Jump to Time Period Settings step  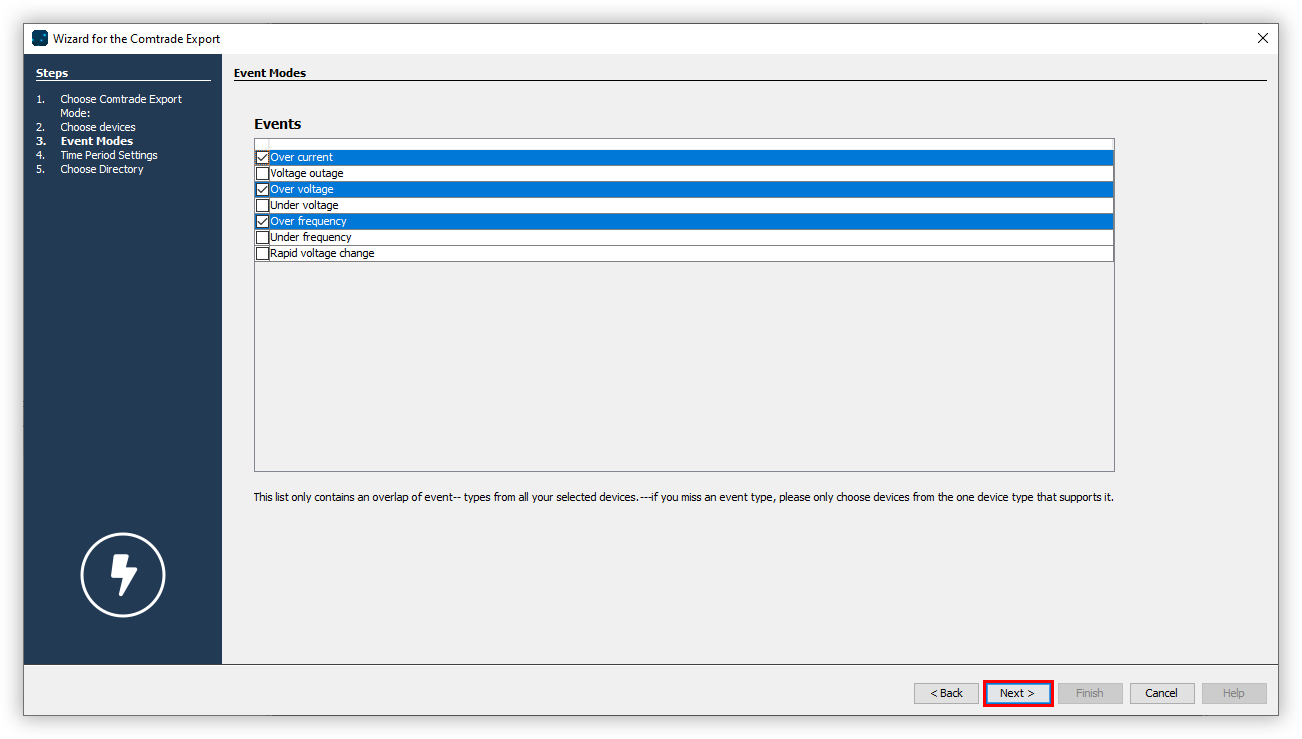[108, 155]
